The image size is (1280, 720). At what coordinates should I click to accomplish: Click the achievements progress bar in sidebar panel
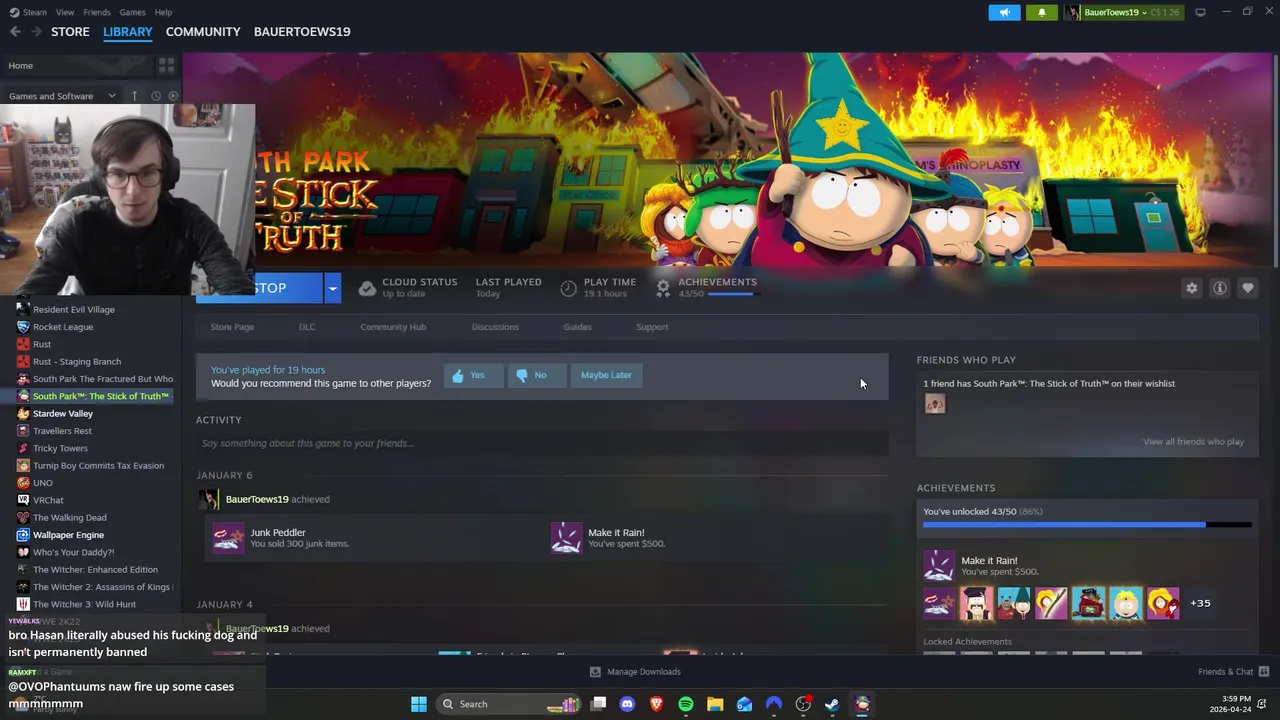click(x=1087, y=525)
